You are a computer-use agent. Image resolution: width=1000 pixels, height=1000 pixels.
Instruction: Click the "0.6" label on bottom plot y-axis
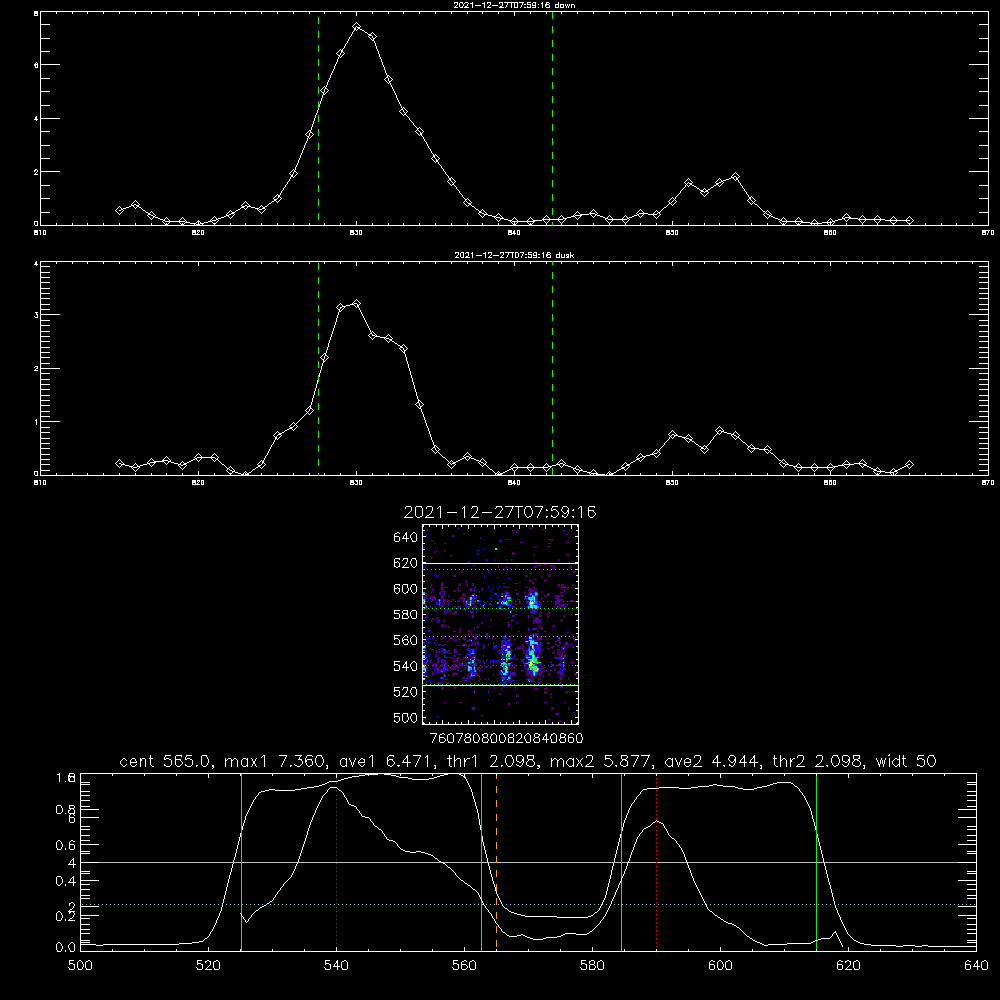click(x=66, y=845)
